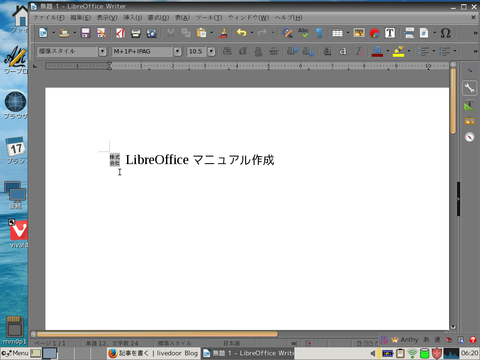Expand table insert dropdown arrow

click(348, 33)
